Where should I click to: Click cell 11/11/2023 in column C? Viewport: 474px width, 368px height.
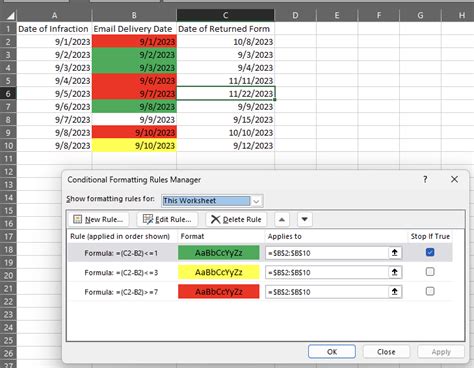click(225, 81)
